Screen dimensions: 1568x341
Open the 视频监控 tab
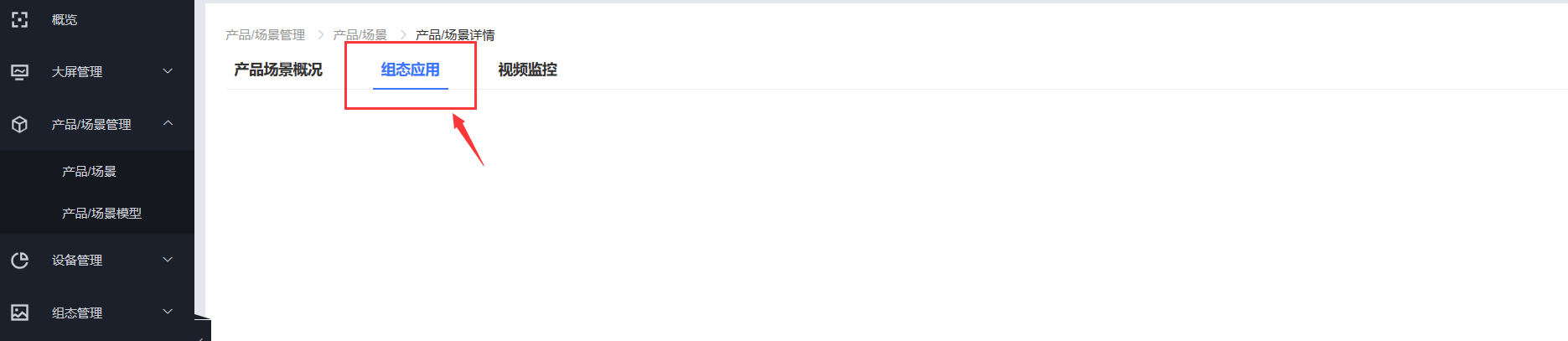[528, 70]
